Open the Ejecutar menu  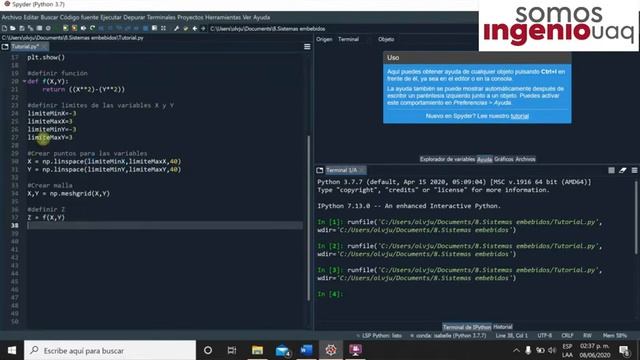tap(111, 18)
